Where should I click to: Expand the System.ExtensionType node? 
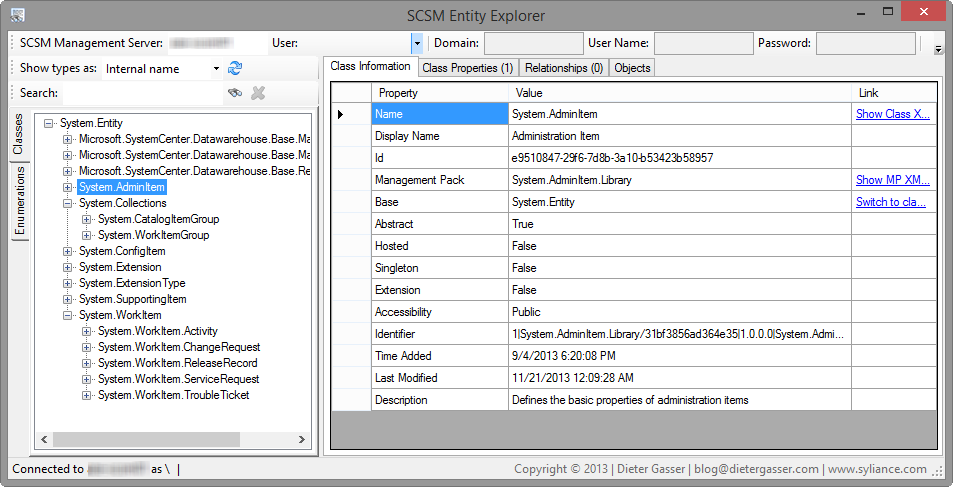(67, 283)
